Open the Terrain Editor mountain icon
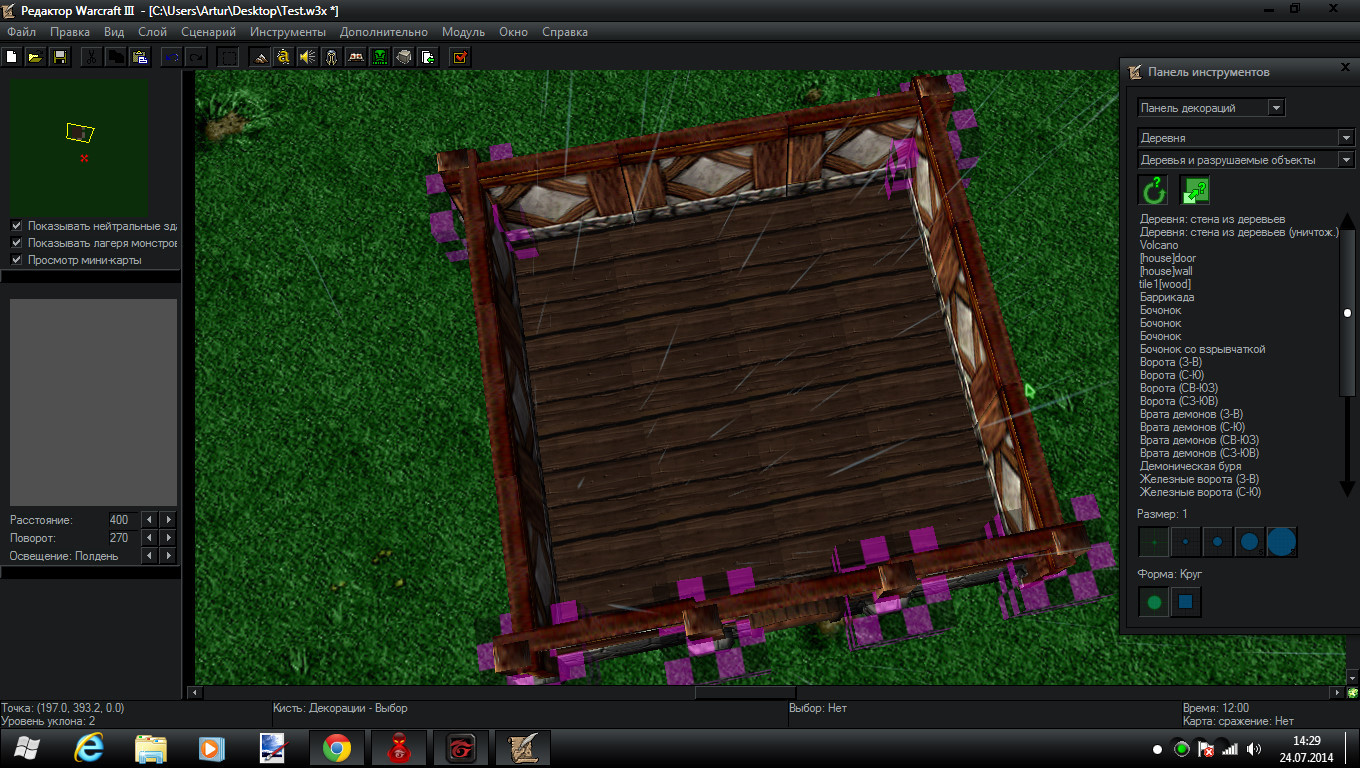 click(260, 57)
